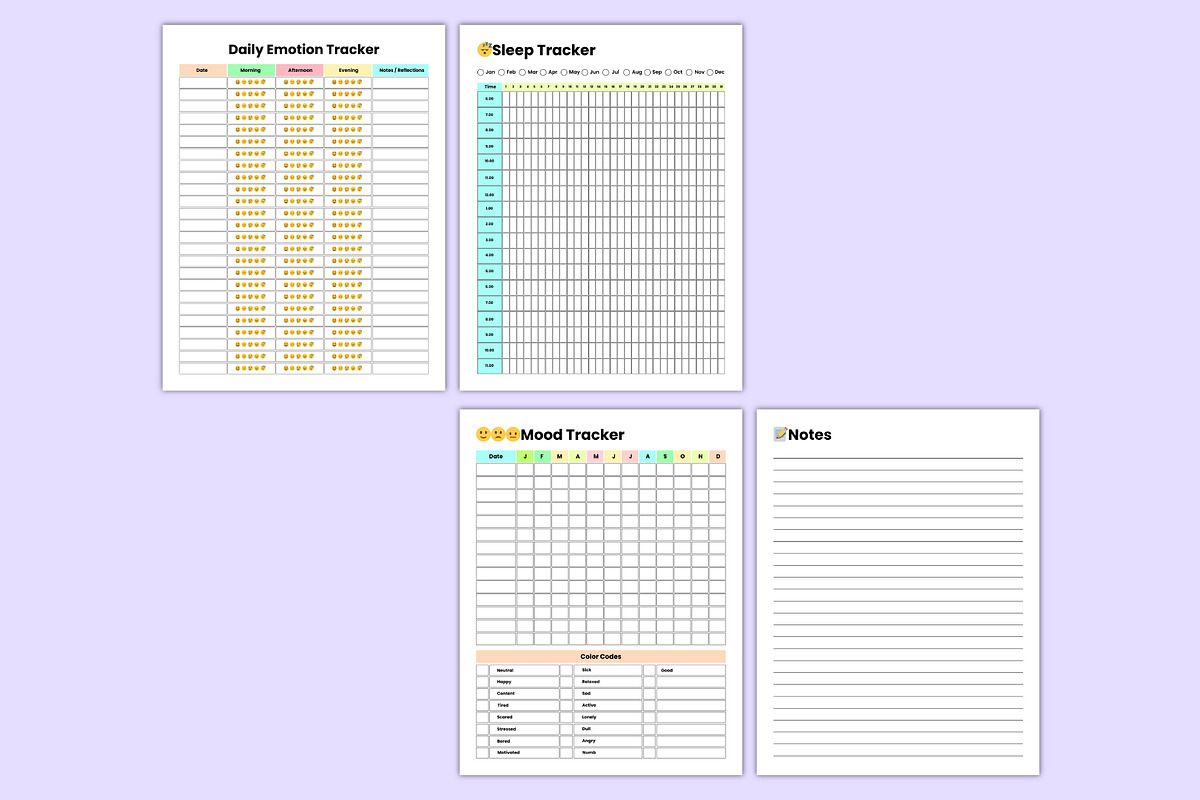This screenshot has height=800, width=1200.
Task: Click the Evening column header
Action: 348,70
